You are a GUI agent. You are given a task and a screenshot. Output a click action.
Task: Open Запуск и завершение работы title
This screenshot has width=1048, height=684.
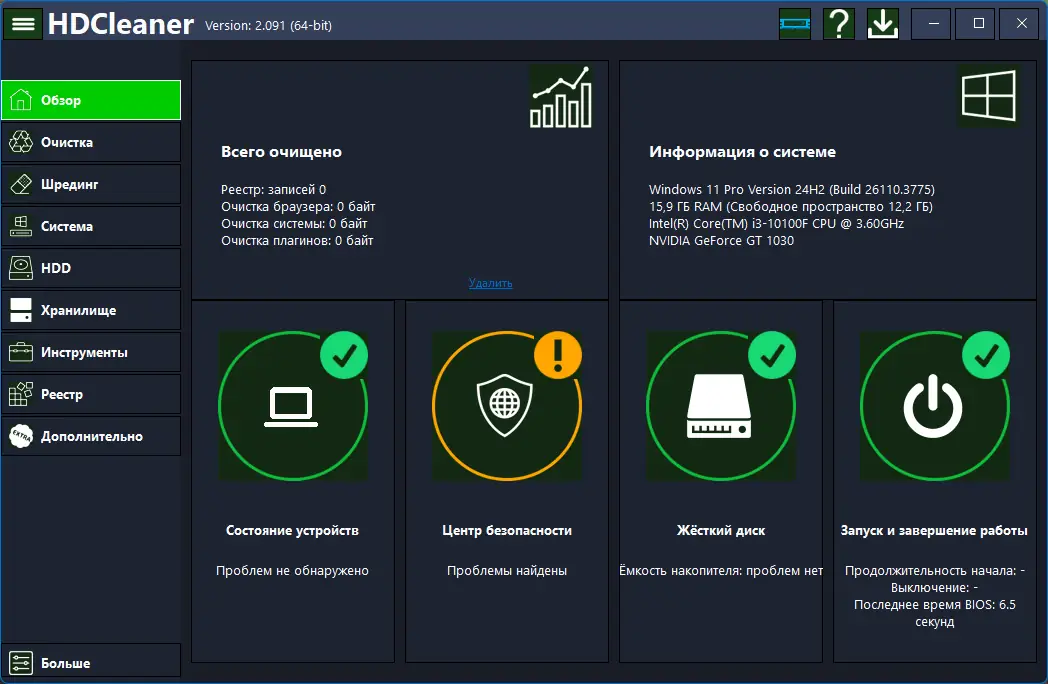pyautogui.click(x=934, y=530)
